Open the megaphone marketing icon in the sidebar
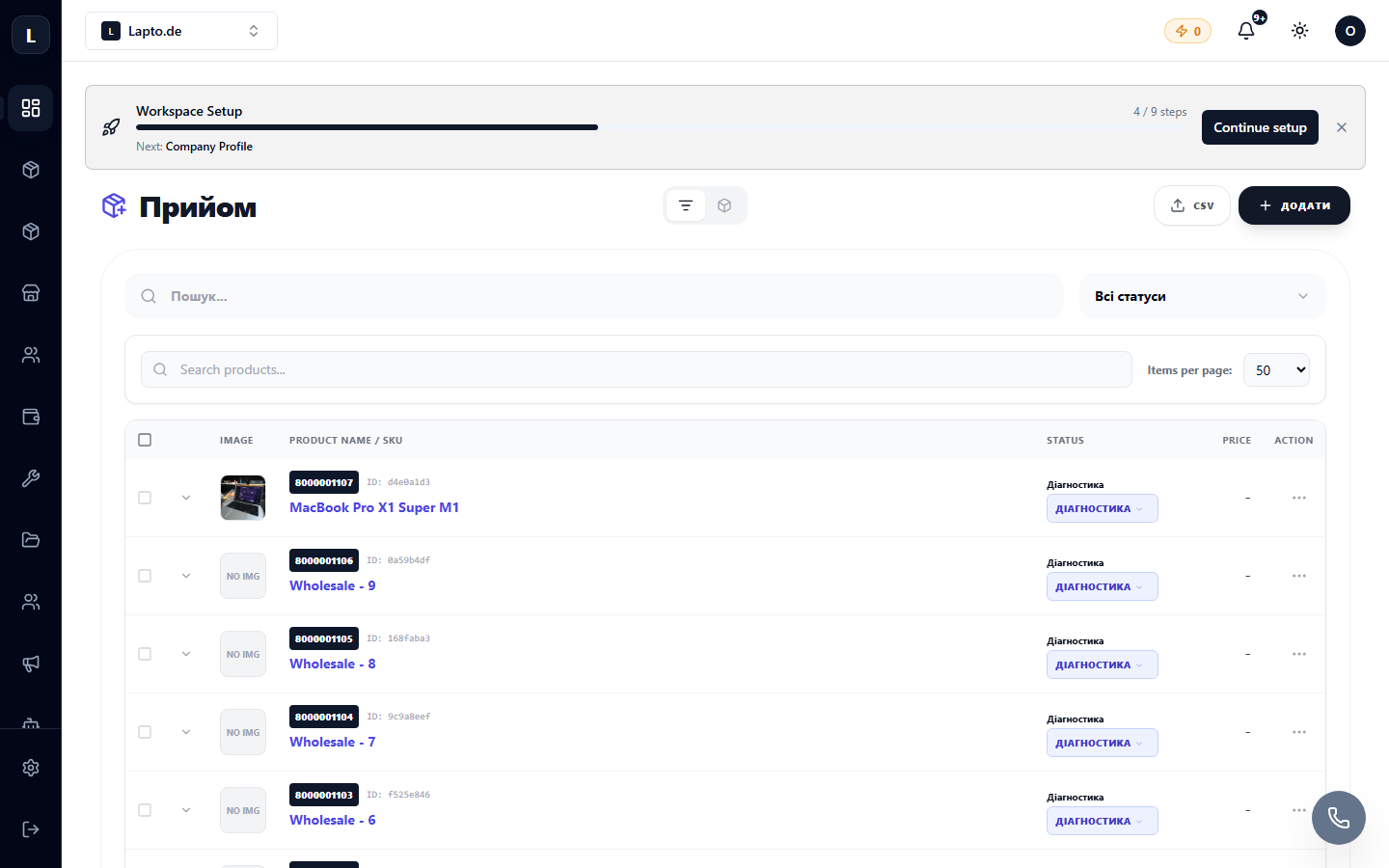The height and width of the screenshot is (868, 1389). coord(31,664)
